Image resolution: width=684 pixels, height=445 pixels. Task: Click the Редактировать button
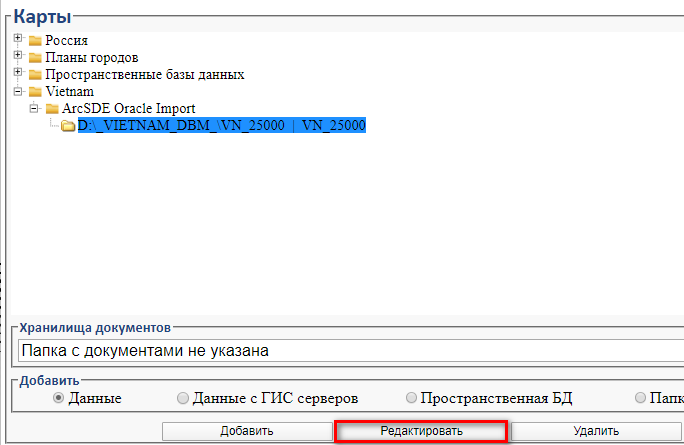point(421,431)
